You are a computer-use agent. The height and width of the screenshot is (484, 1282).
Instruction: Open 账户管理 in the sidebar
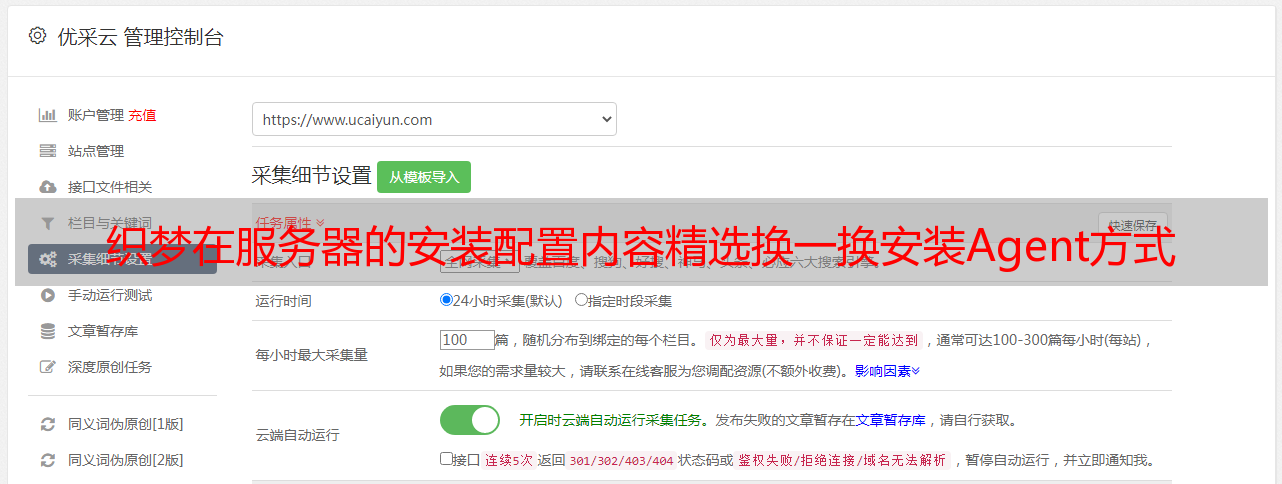point(96,115)
